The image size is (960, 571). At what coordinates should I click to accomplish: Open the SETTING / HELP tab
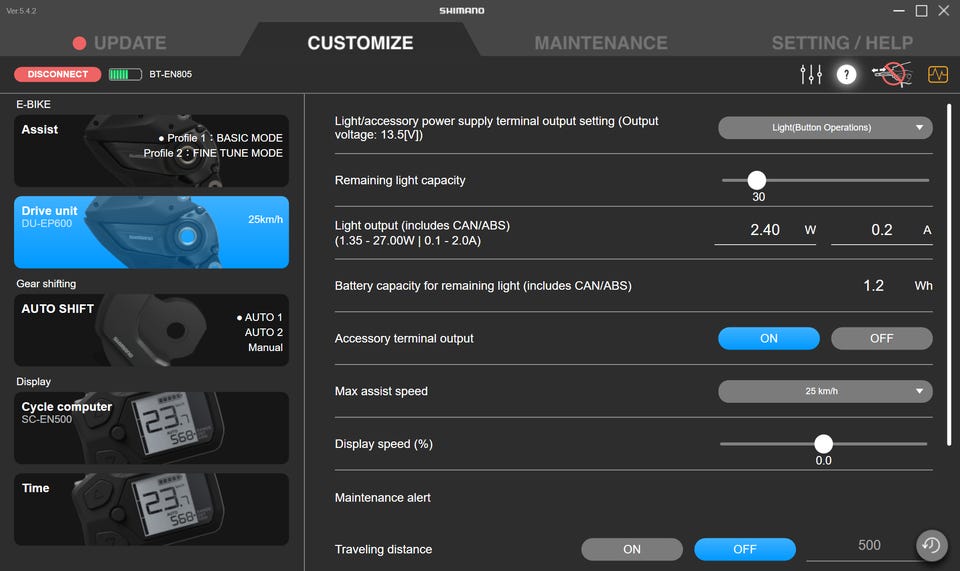(842, 43)
